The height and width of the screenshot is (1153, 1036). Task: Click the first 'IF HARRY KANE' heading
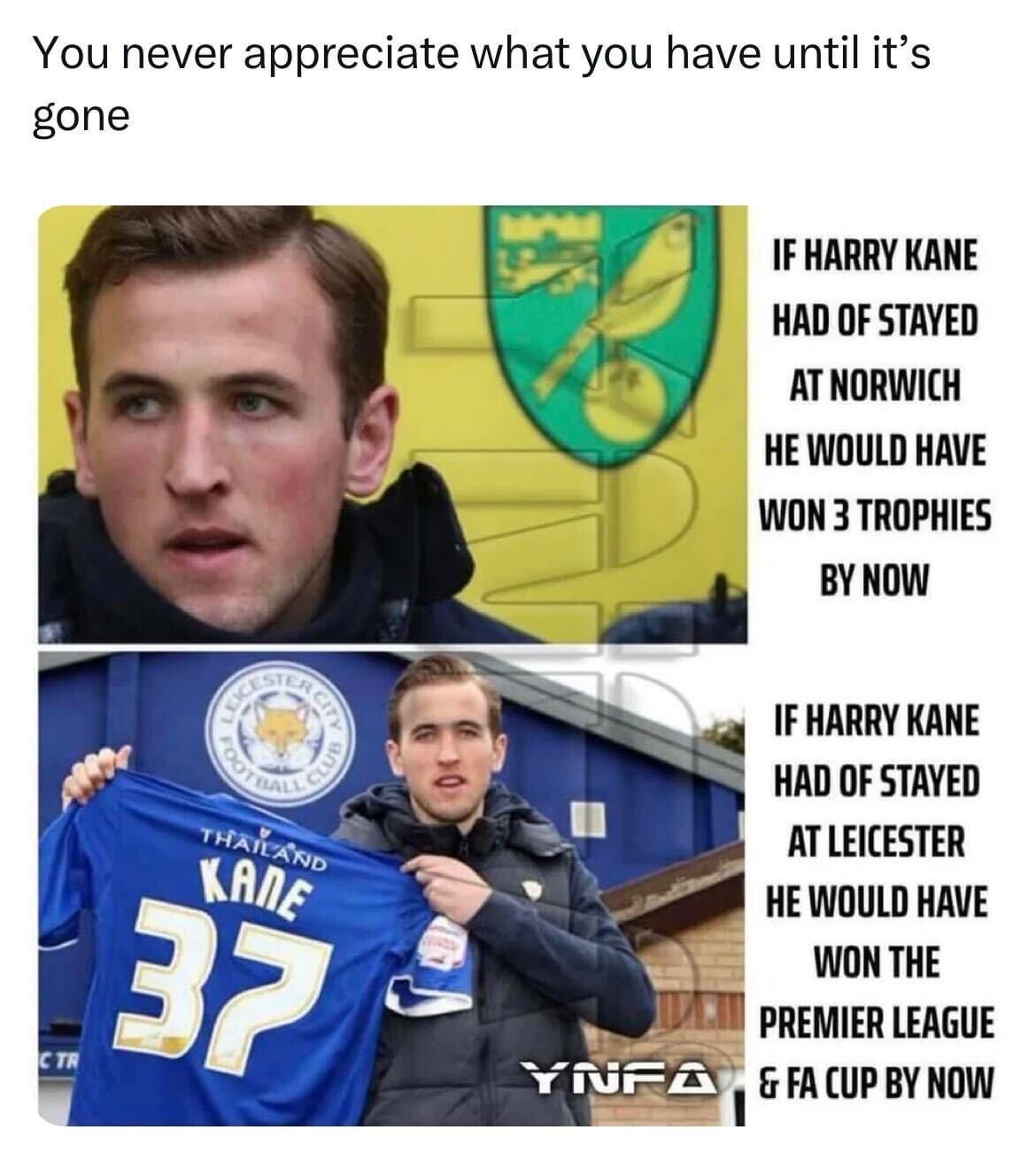(875, 257)
